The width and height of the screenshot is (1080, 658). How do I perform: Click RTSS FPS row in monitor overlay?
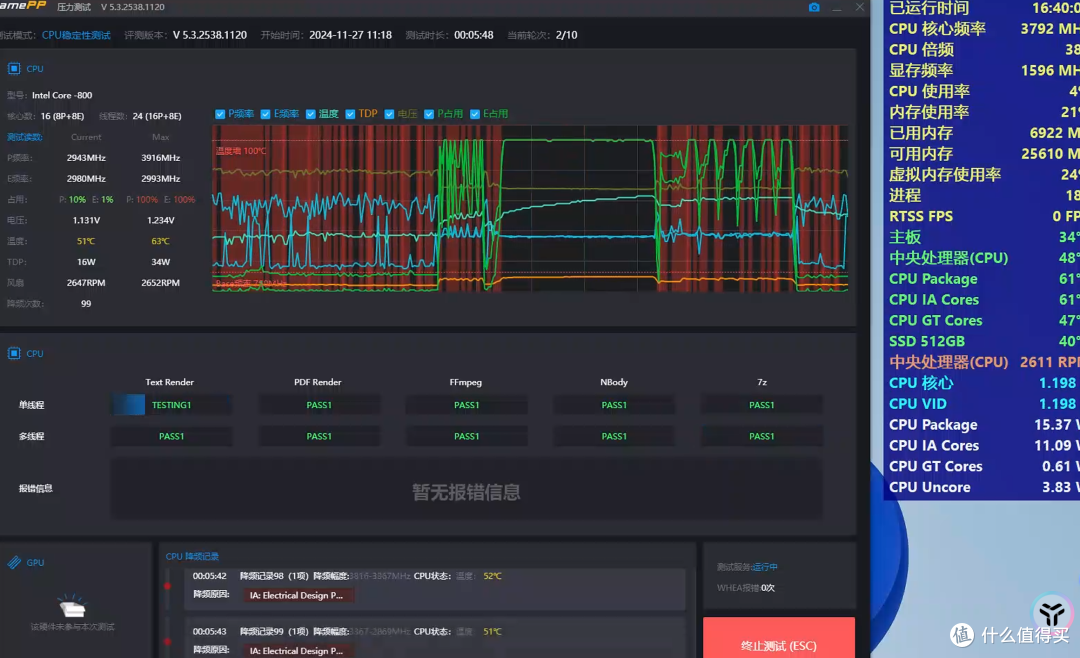tap(984, 216)
